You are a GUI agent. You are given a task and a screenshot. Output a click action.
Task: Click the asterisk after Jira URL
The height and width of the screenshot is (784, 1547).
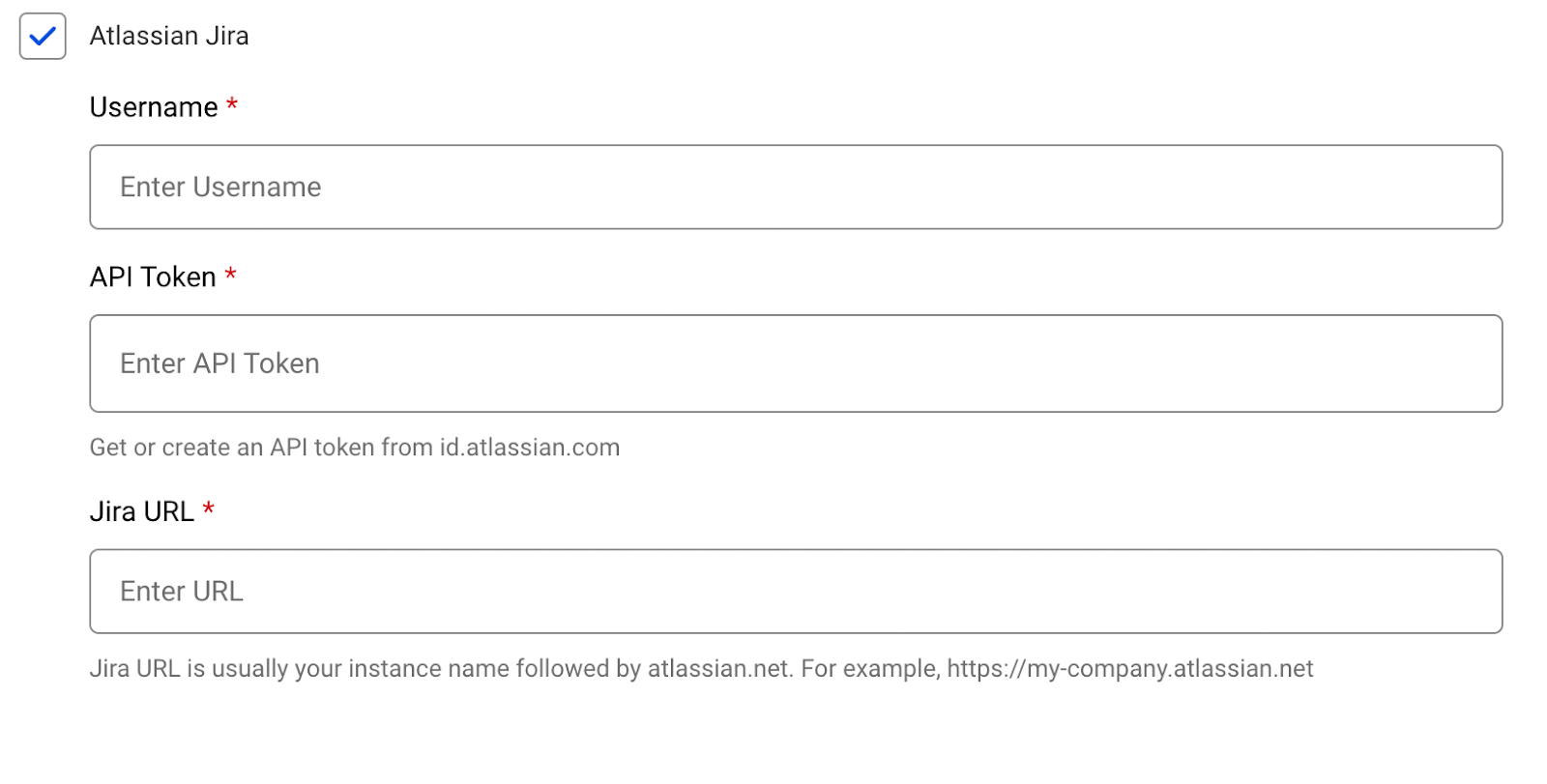(x=211, y=510)
